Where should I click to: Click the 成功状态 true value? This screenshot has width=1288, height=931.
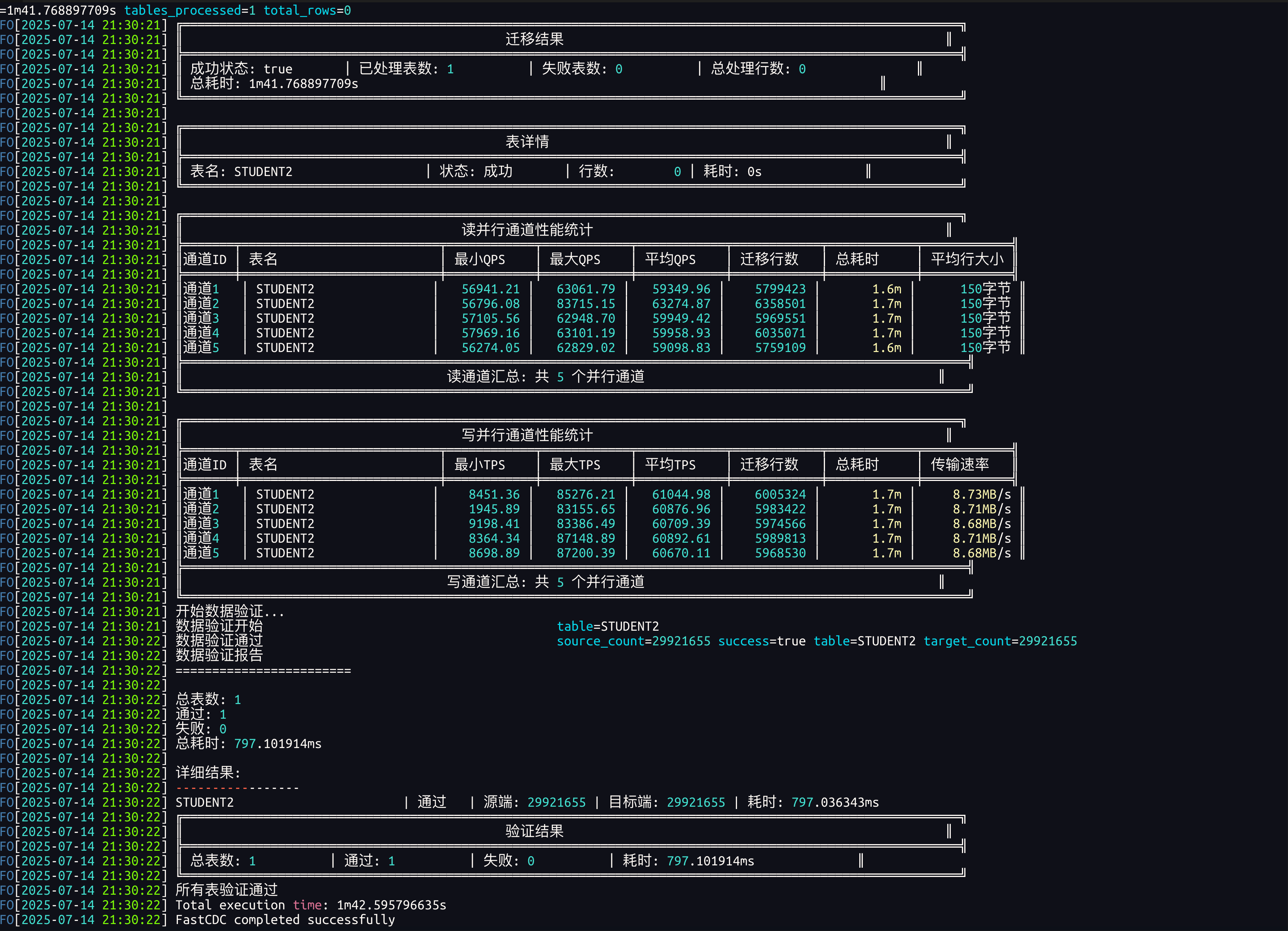click(x=278, y=69)
